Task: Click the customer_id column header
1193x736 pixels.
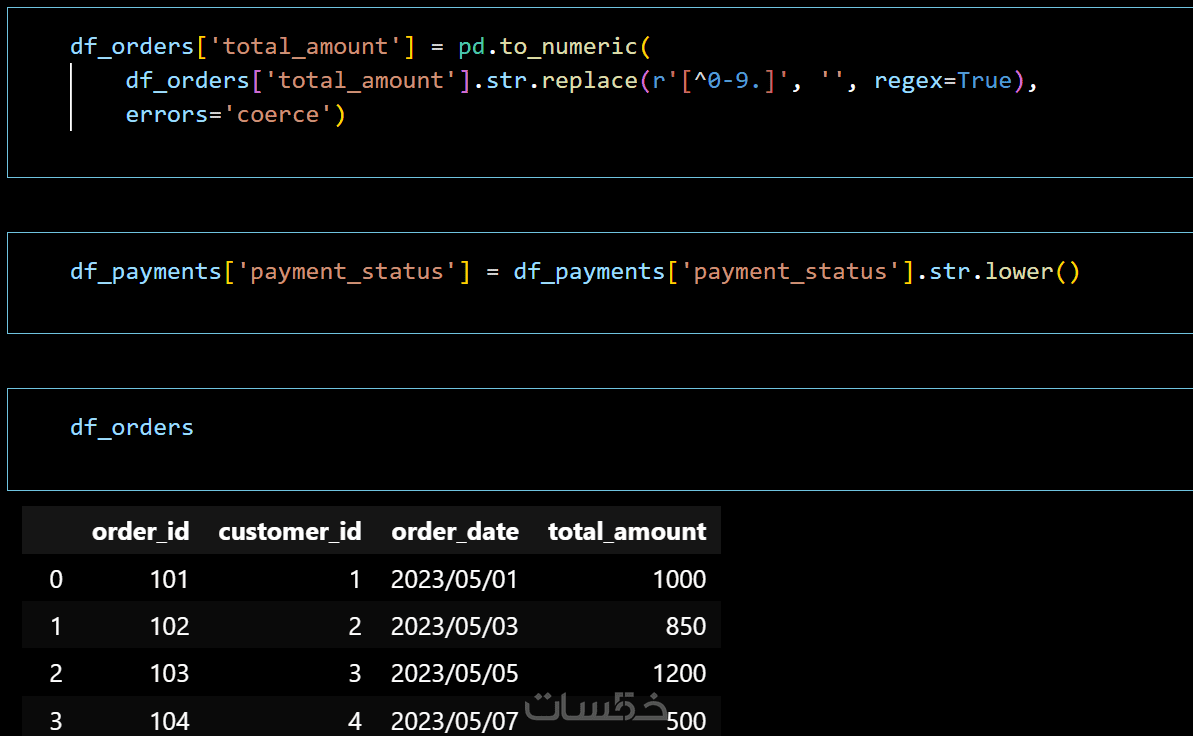Action: coord(290,531)
